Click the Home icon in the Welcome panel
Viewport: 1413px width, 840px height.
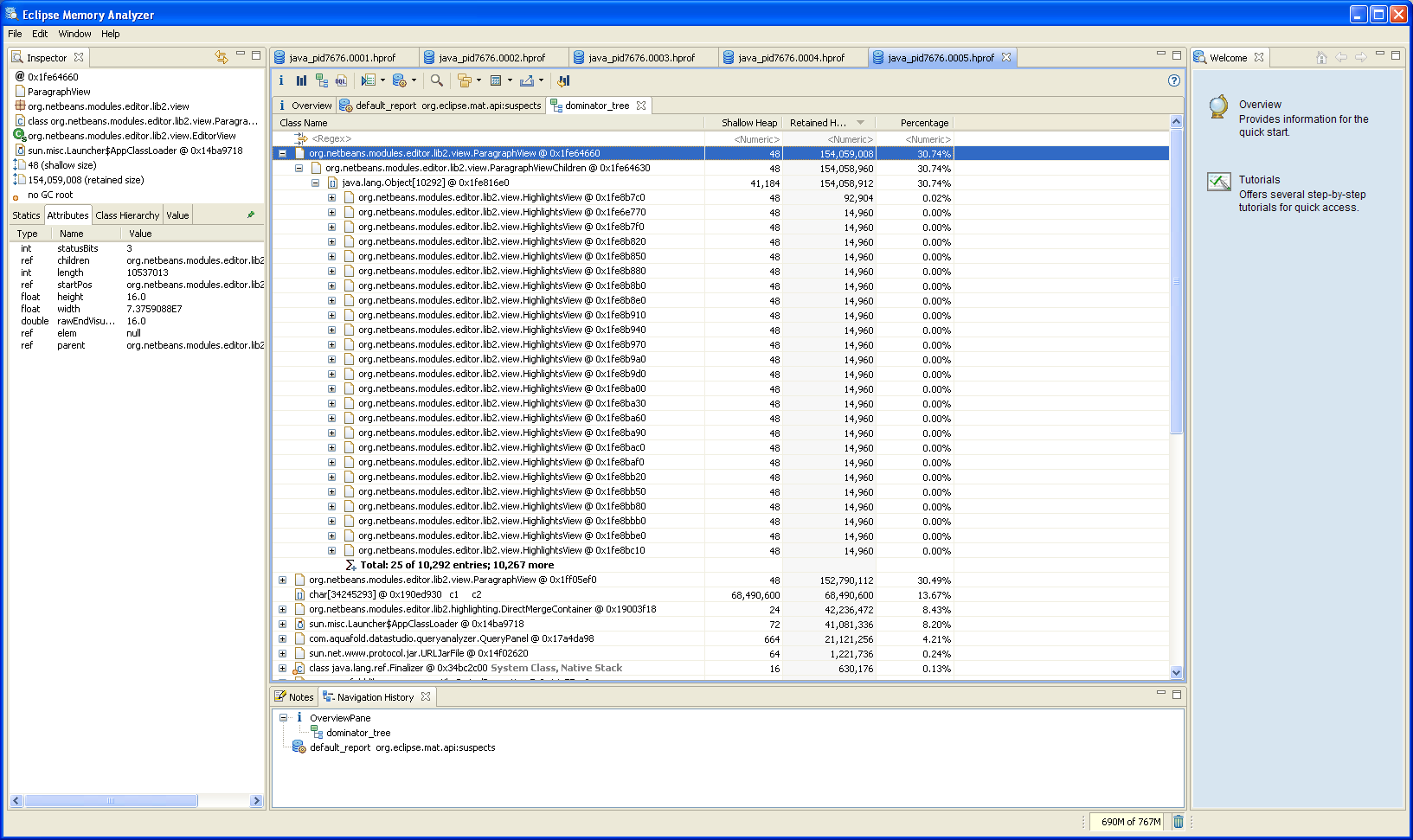(x=1321, y=57)
